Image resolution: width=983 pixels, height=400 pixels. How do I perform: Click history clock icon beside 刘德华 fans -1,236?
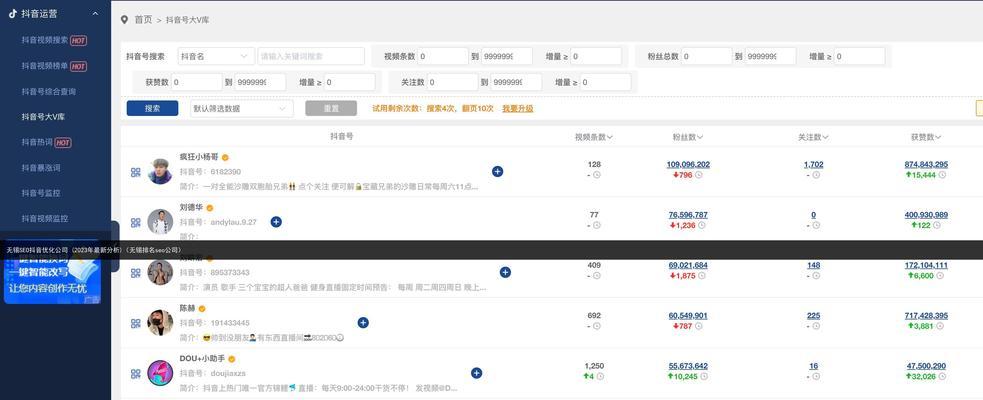click(x=702, y=225)
